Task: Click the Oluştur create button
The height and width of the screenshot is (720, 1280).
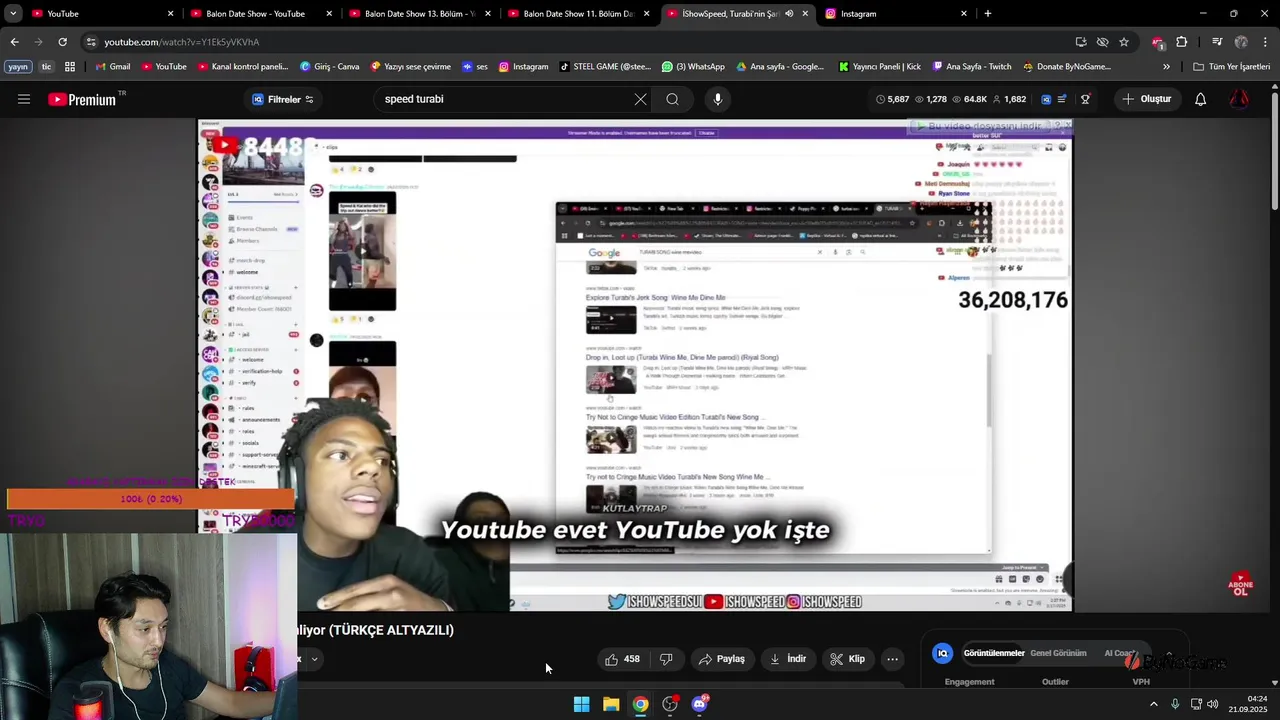Action: tap(1146, 99)
